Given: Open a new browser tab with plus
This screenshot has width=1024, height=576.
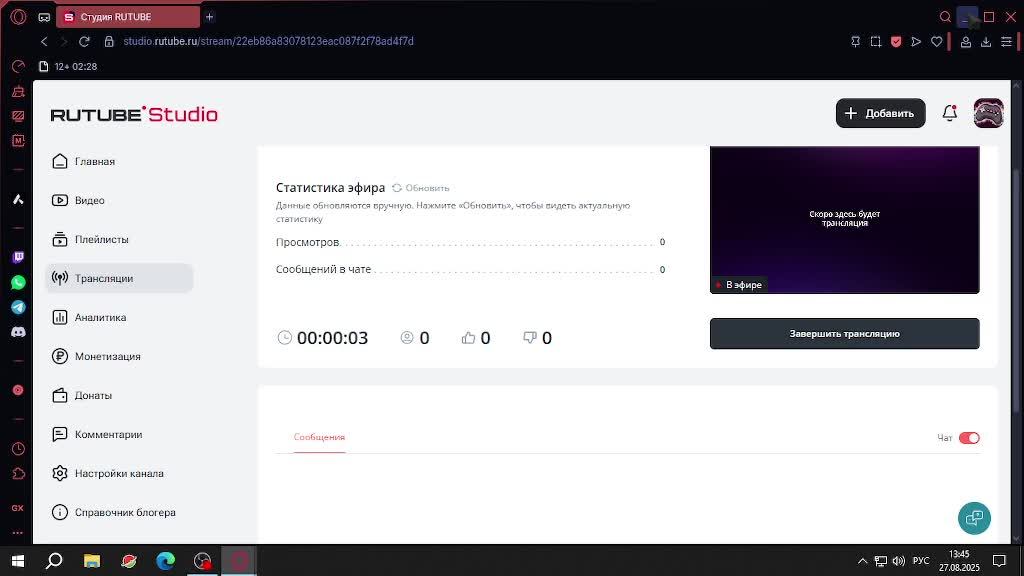Looking at the screenshot, I should [210, 17].
